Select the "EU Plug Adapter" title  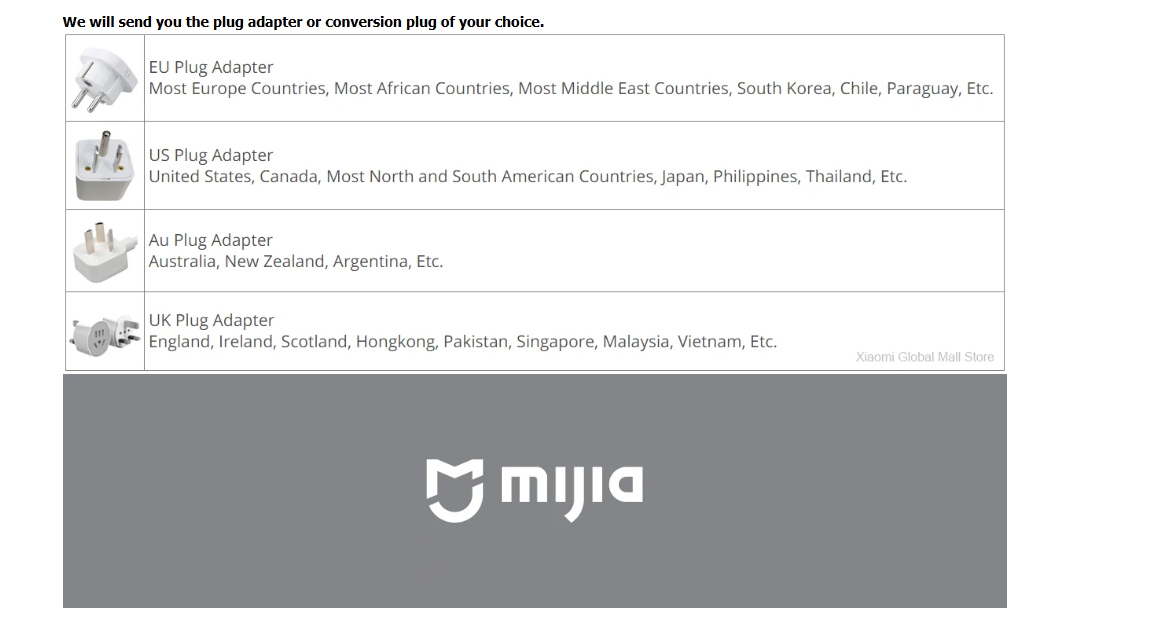tap(211, 67)
